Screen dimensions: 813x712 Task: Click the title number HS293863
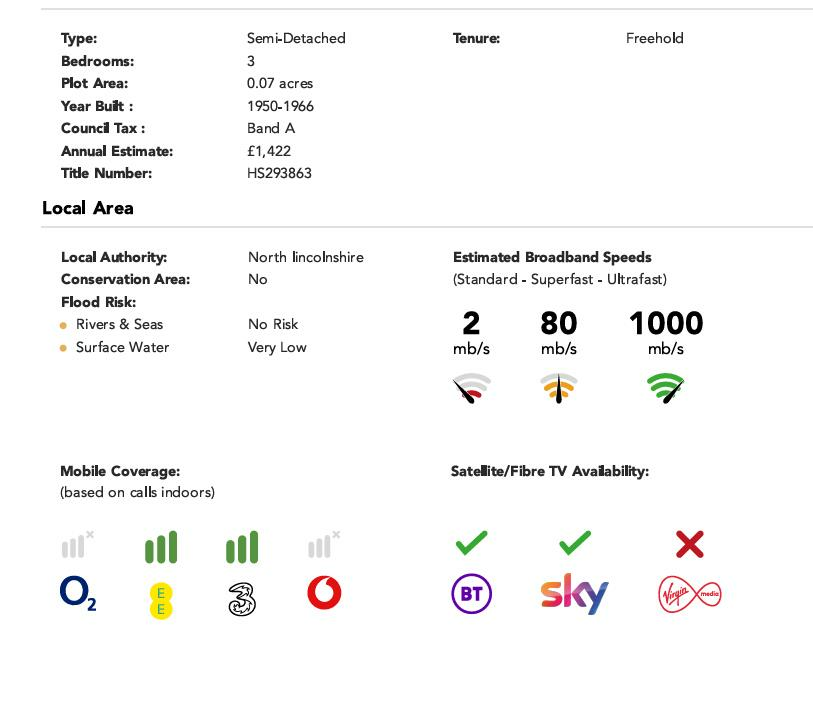279,173
